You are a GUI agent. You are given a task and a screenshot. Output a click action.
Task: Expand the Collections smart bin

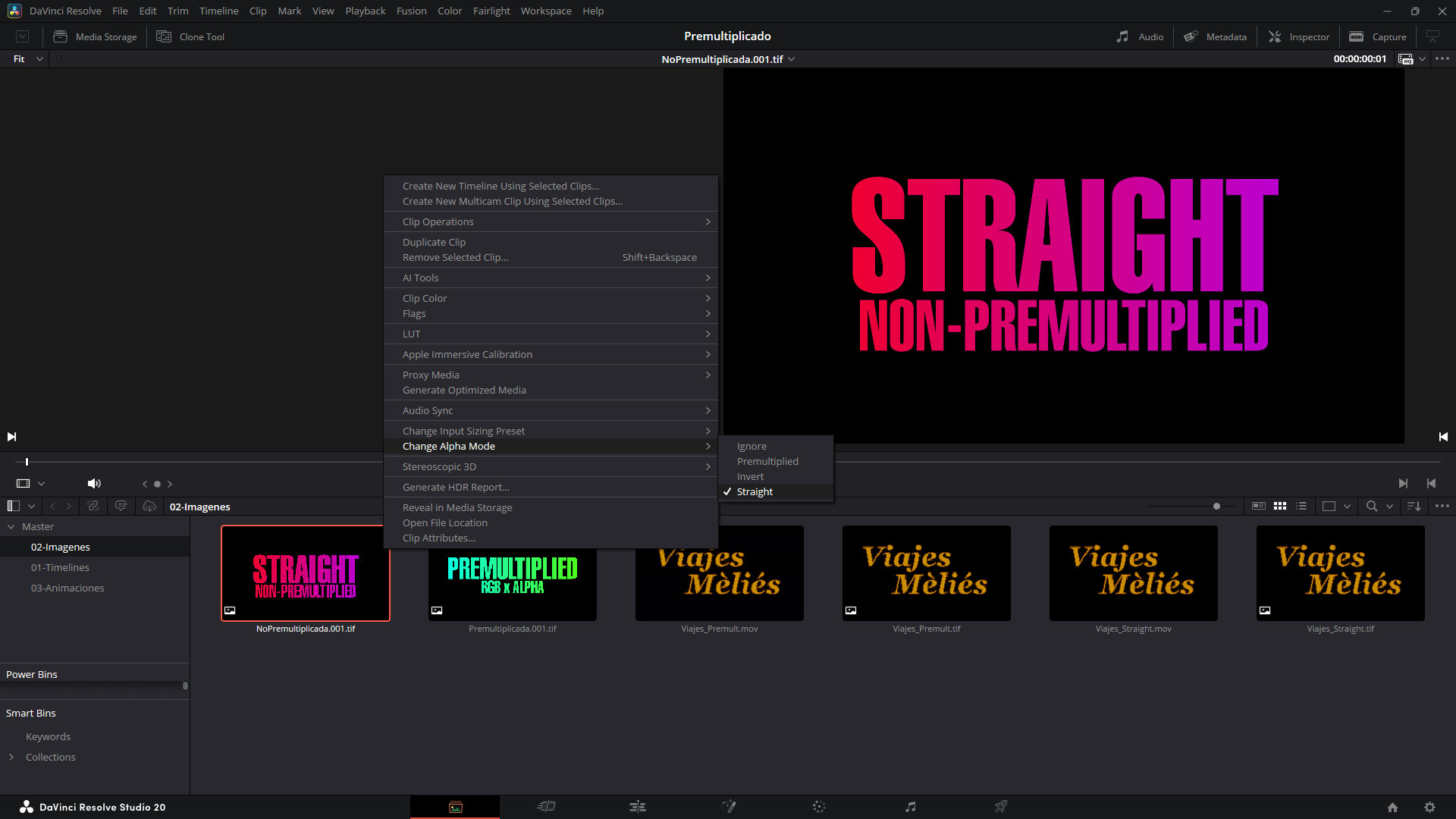click(x=11, y=757)
